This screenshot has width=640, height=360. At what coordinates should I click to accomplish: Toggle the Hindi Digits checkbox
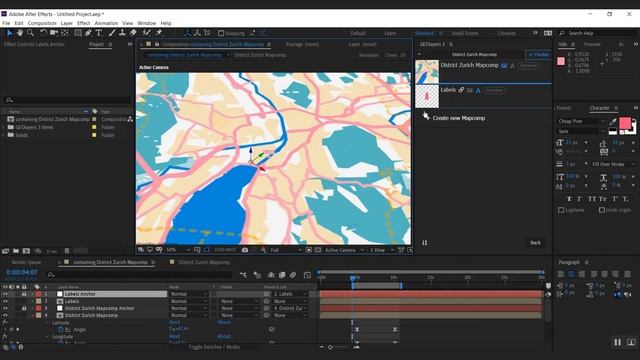[x=602, y=210]
